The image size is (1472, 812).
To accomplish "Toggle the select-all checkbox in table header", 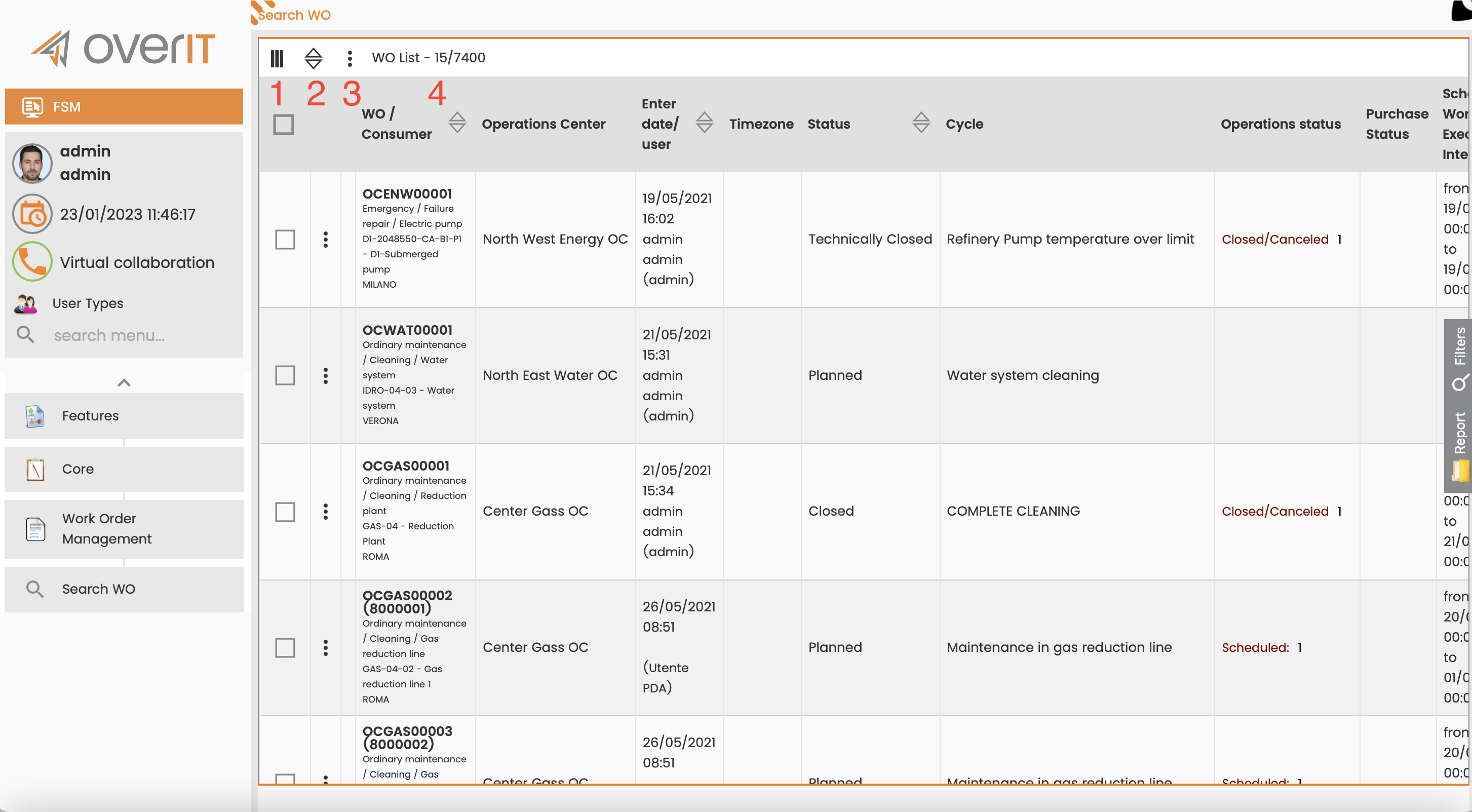I will [284, 125].
